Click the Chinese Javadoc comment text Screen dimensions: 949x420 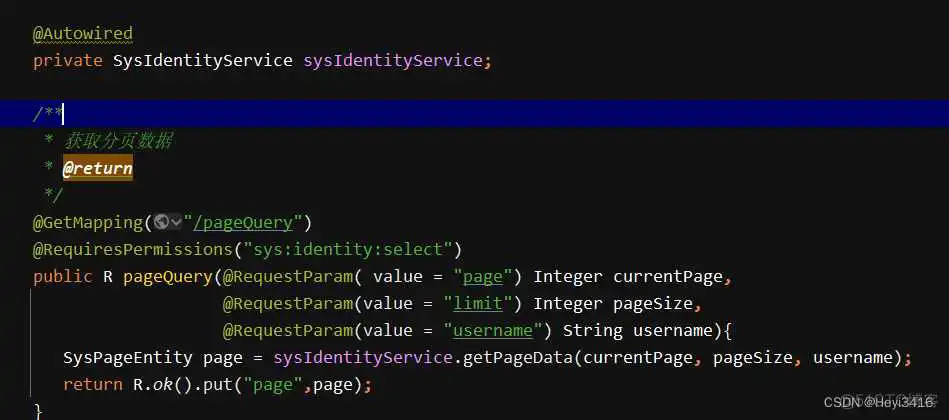coord(118,141)
